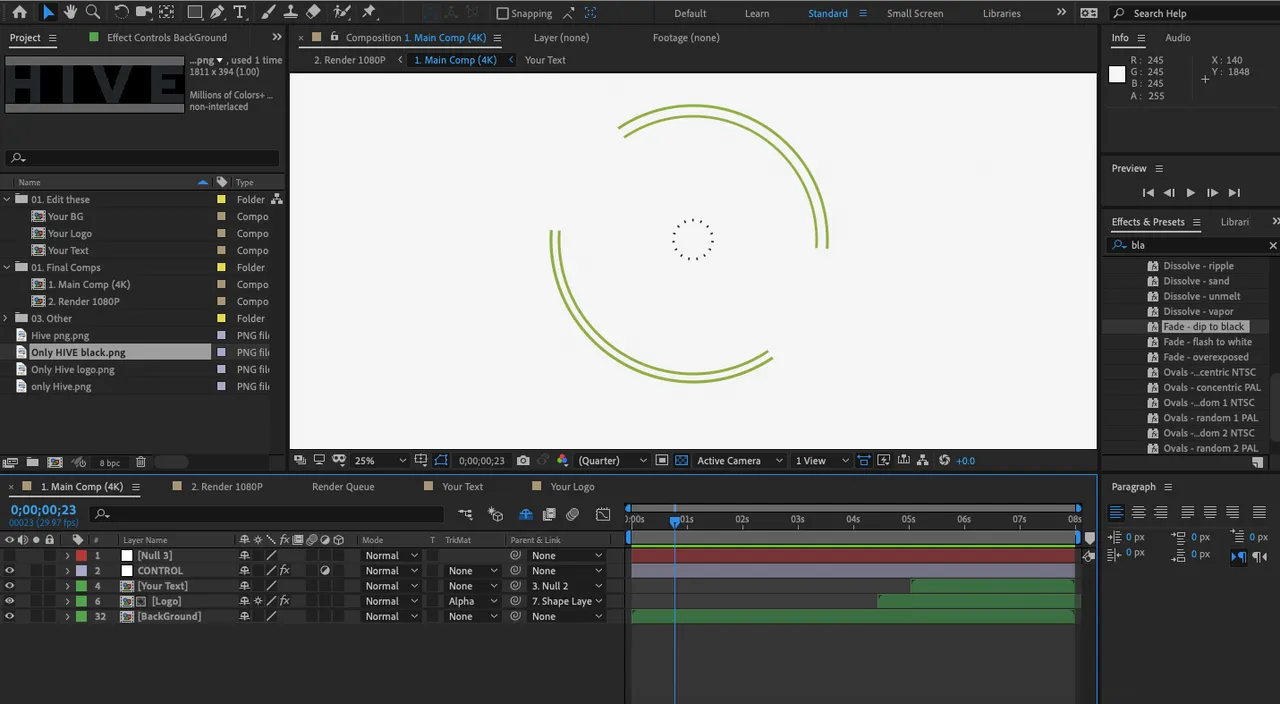1280x704 pixels.
Task: Toggle the transparency grid in viewer
Action: point(681,461)
